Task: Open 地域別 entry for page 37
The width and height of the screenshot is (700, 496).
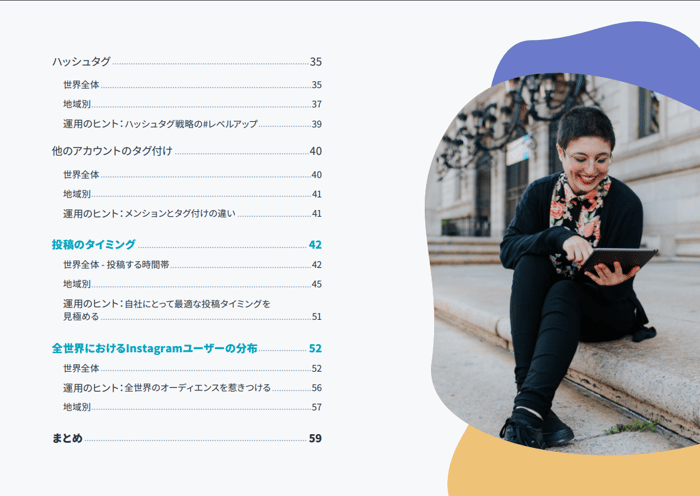Action: 192,104
